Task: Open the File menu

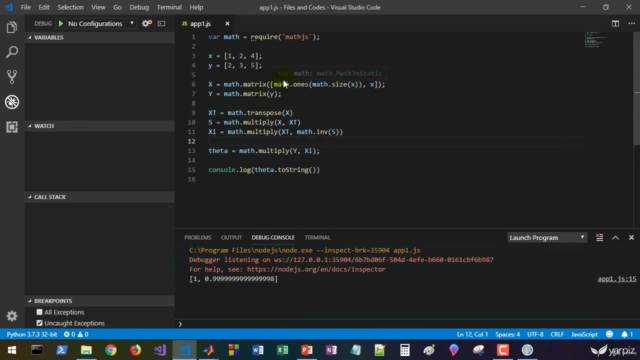Action: (26, 7)
